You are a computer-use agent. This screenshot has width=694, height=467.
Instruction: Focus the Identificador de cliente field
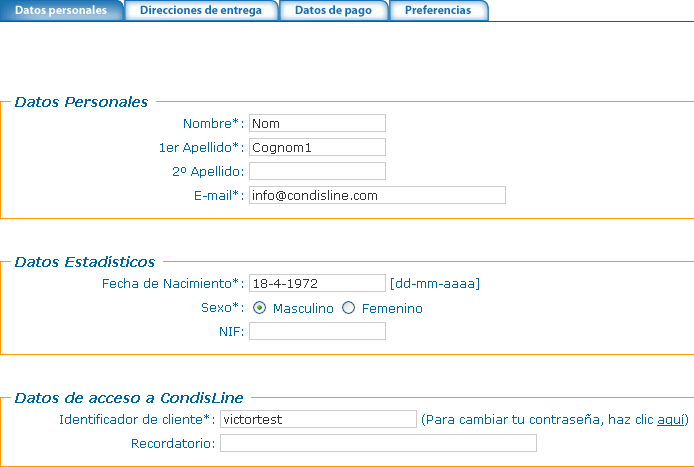318,419
